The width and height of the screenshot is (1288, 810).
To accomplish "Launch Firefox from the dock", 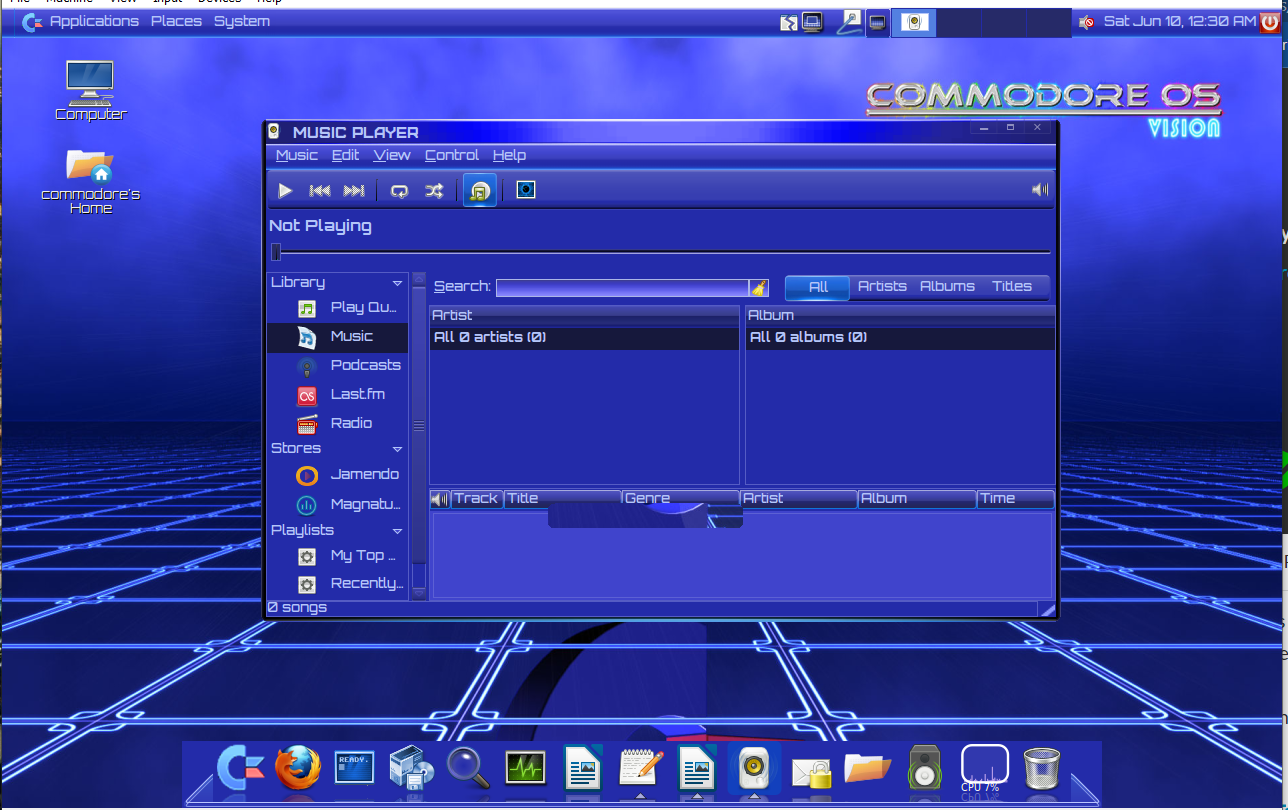I will pos(298,768).
